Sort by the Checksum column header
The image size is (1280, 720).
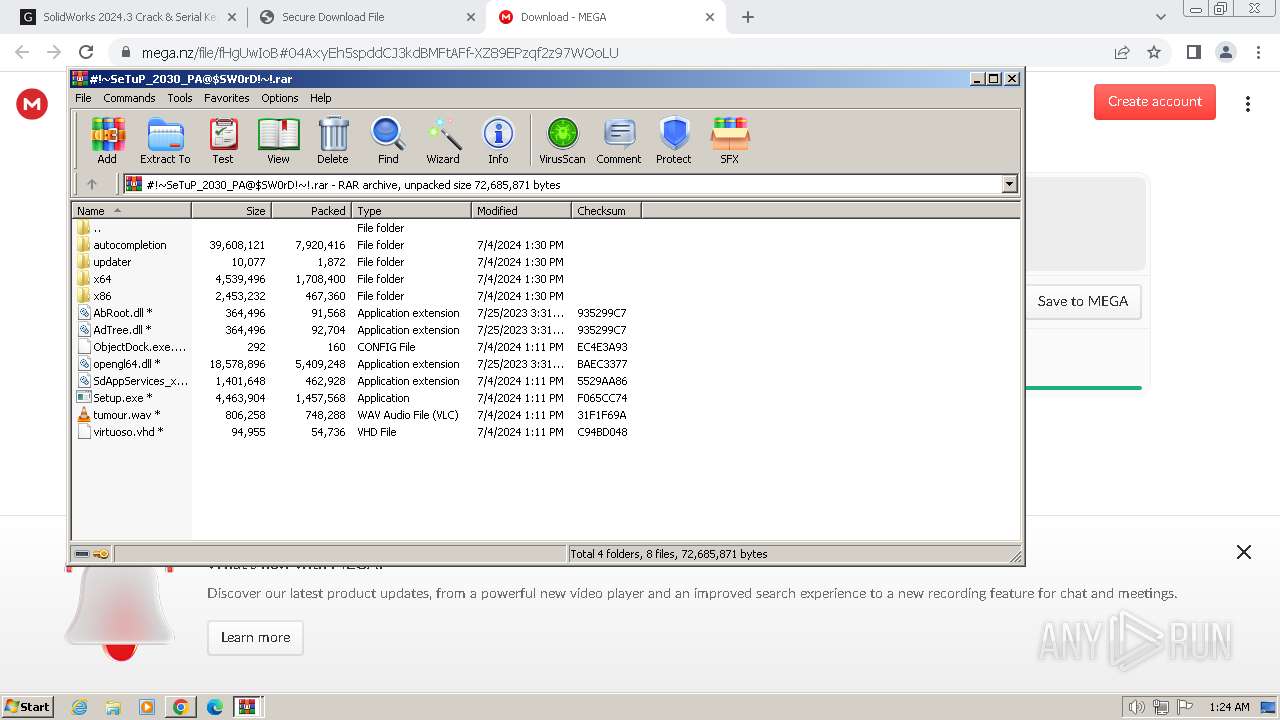pos(606,210)
